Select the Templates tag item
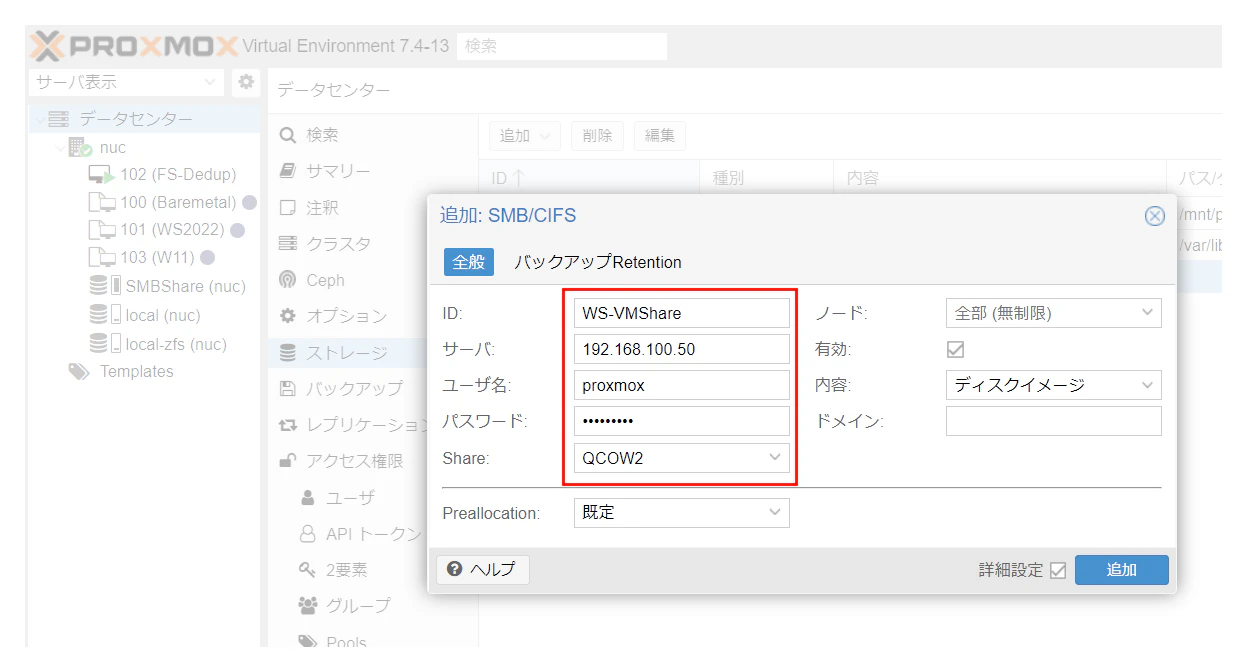The image size is (1247, 672). [121, 371]
